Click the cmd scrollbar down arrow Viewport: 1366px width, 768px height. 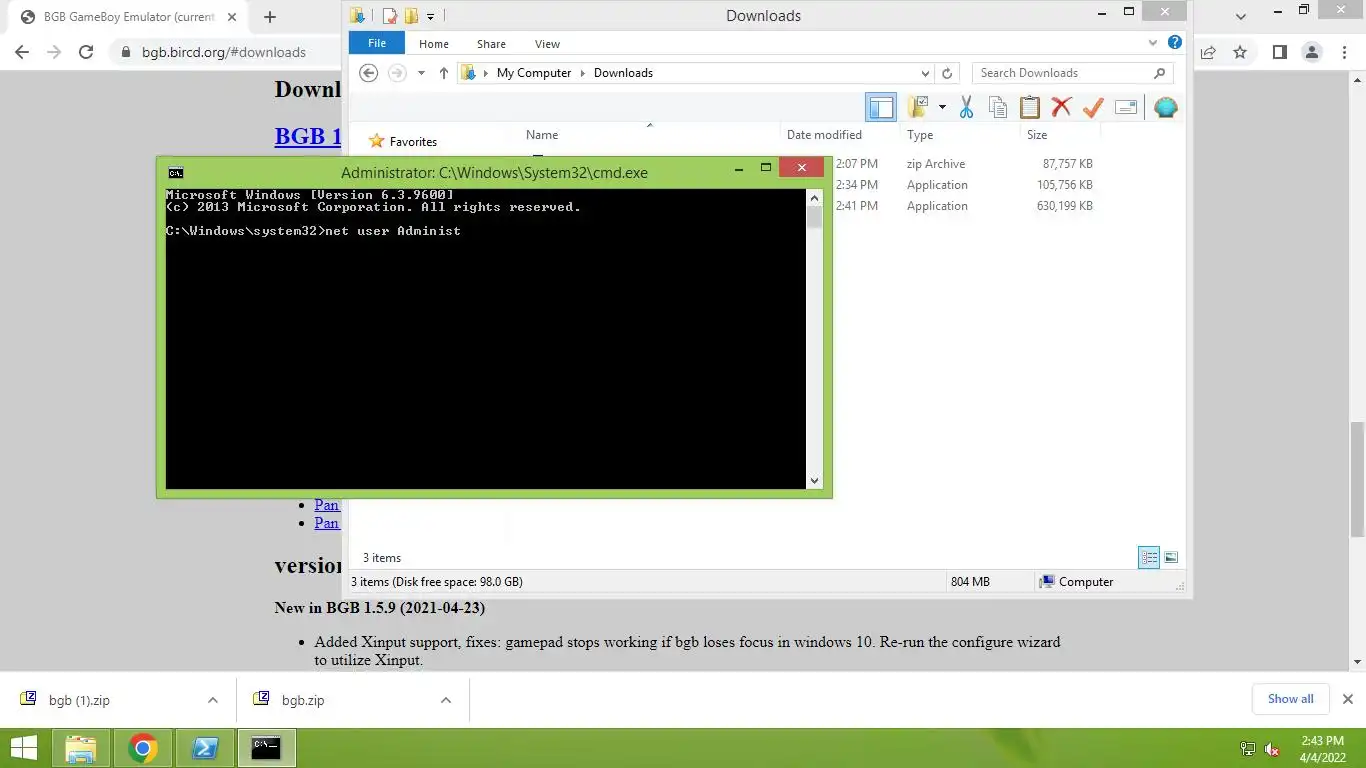(814, 481)
